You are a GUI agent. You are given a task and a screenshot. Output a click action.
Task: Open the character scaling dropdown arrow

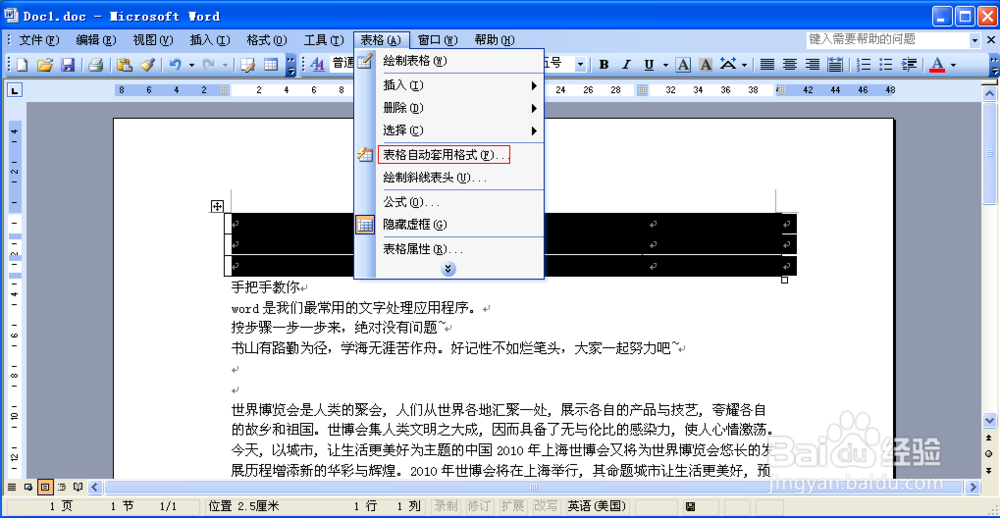744,64
